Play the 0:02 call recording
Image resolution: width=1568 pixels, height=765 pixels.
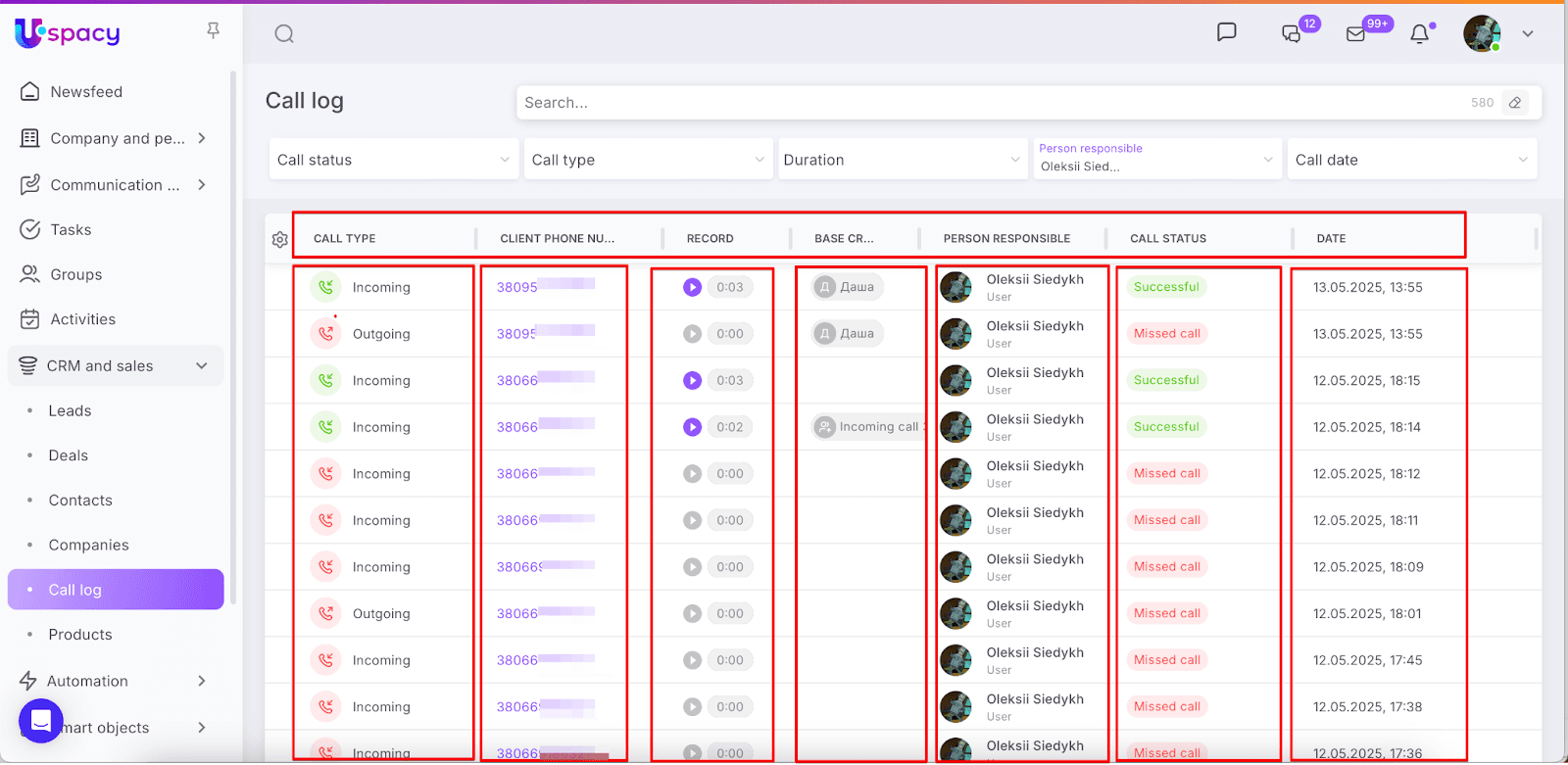693,427
